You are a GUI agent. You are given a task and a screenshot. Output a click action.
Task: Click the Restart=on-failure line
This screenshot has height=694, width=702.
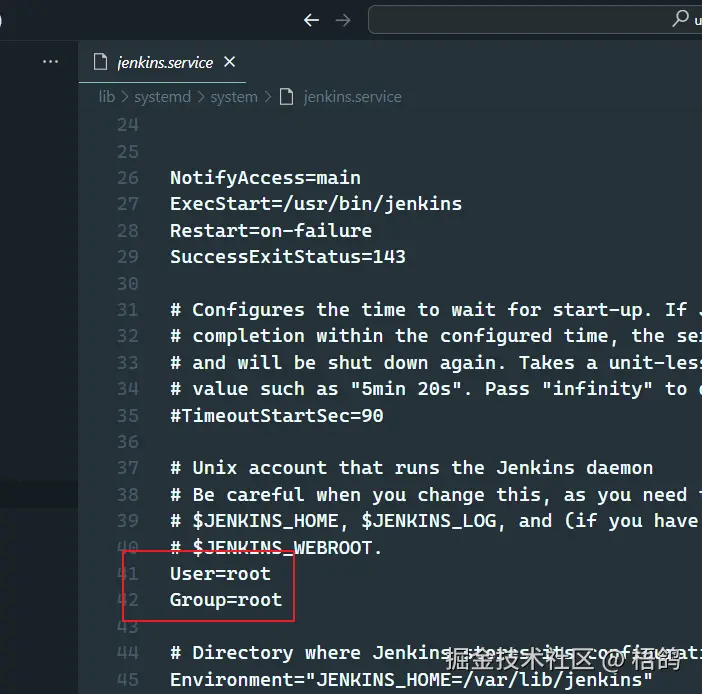[271, 231]
